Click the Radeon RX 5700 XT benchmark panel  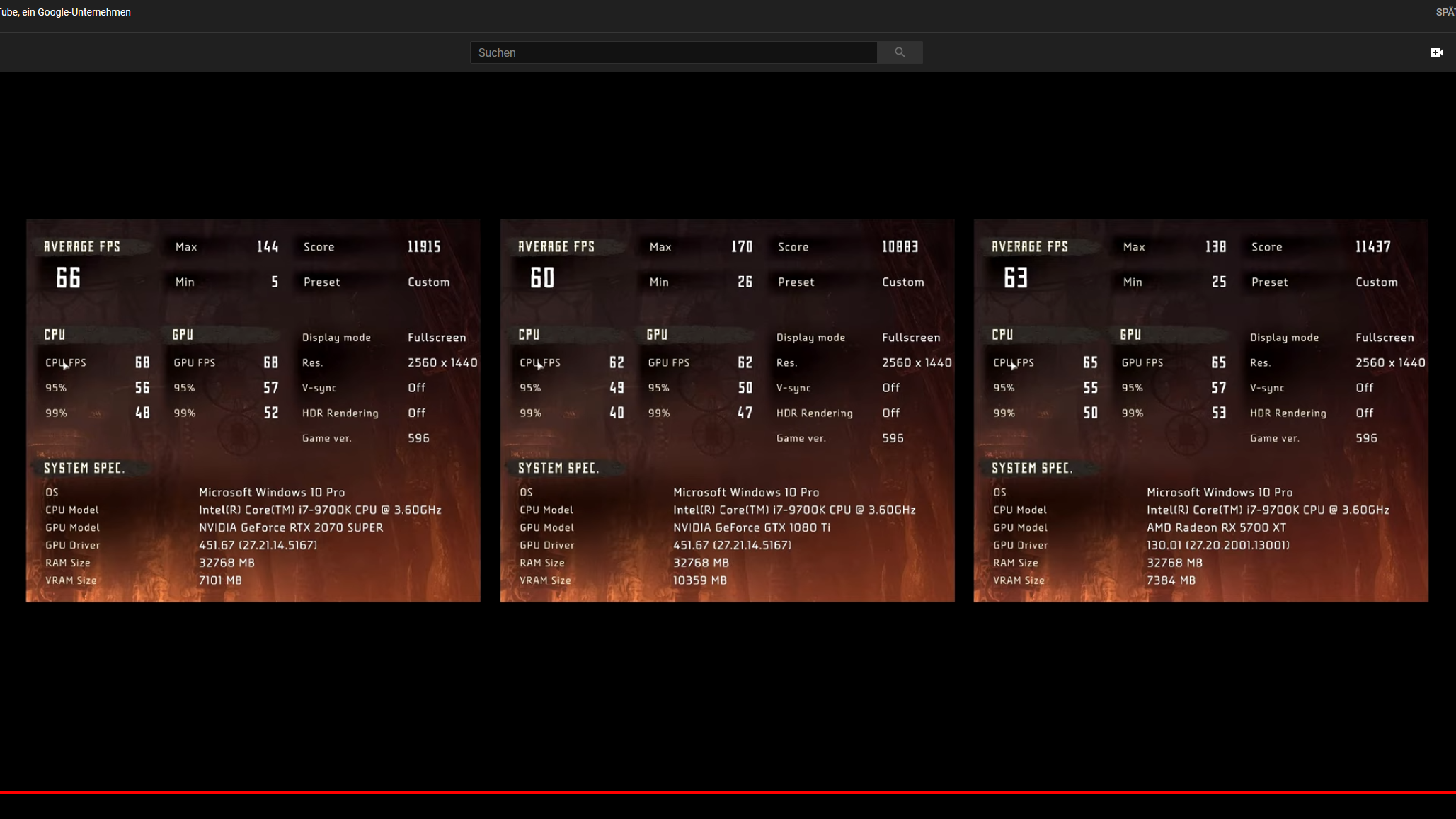[x=1200, y=411]
